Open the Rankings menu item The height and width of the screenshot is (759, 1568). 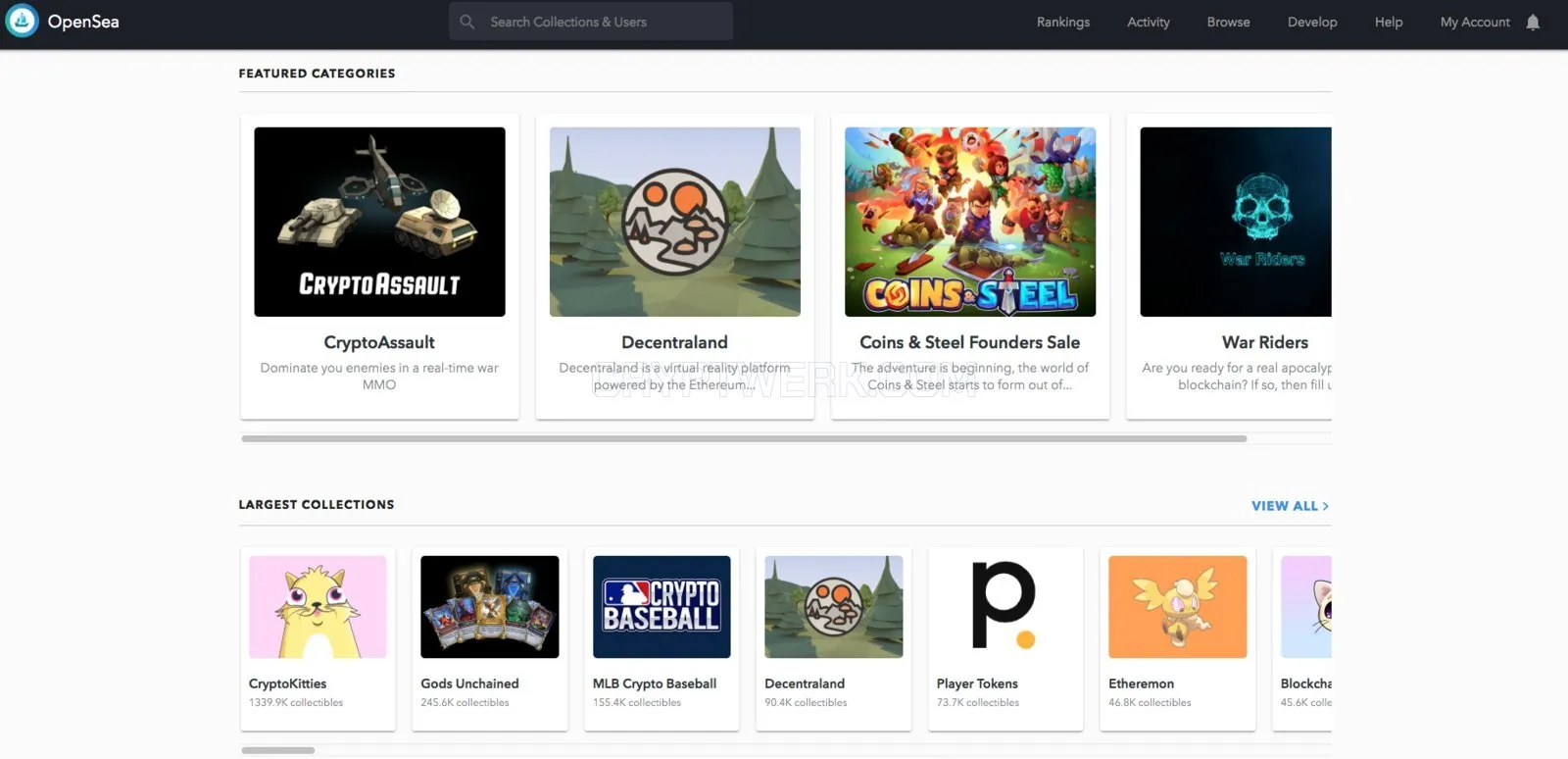click(1063, 22)
